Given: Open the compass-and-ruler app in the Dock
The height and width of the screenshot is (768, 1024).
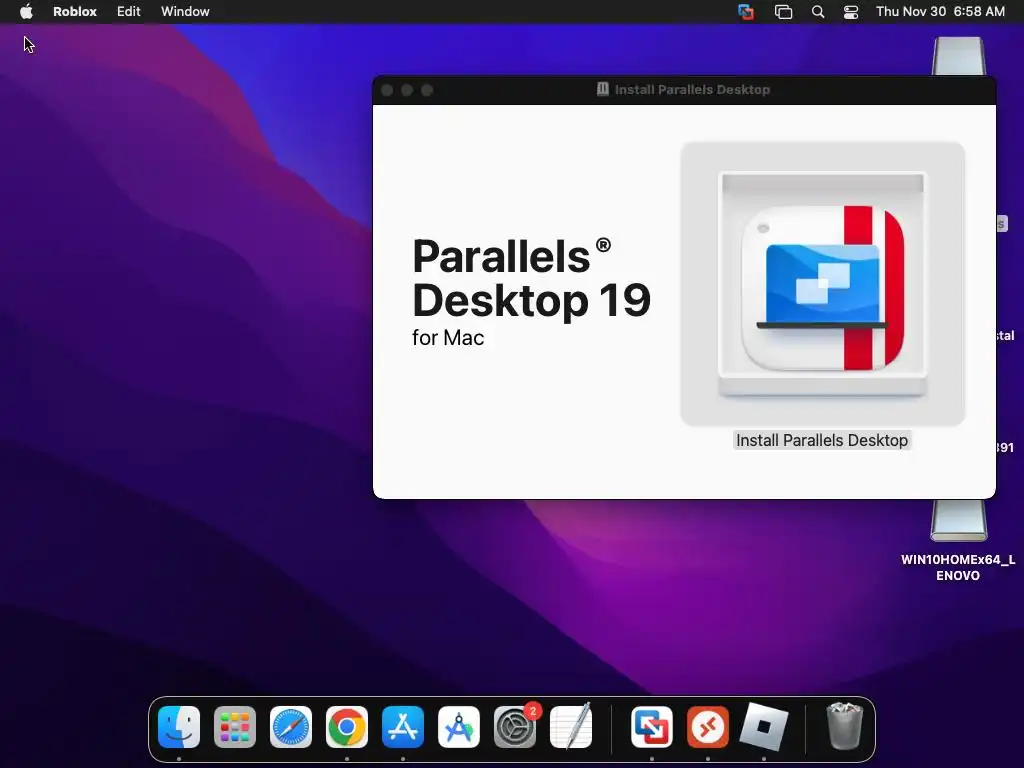Looking at the screenshot, I should pyautogui.click(x=459, y=727).
